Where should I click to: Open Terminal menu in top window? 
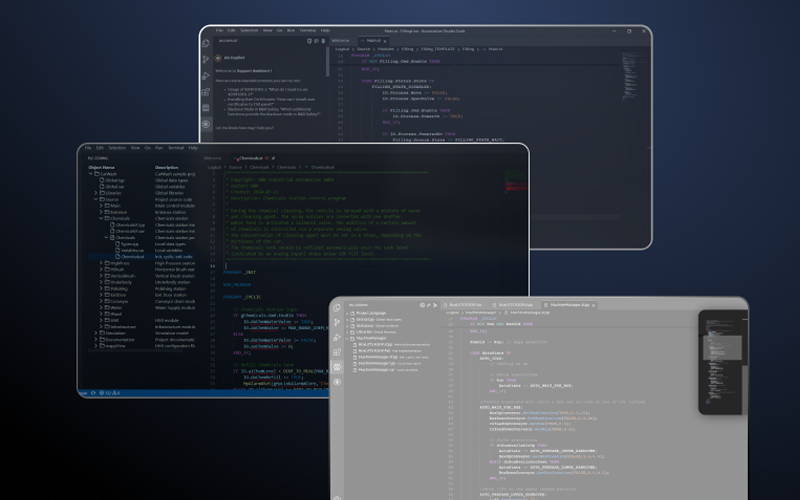(306, 30)
